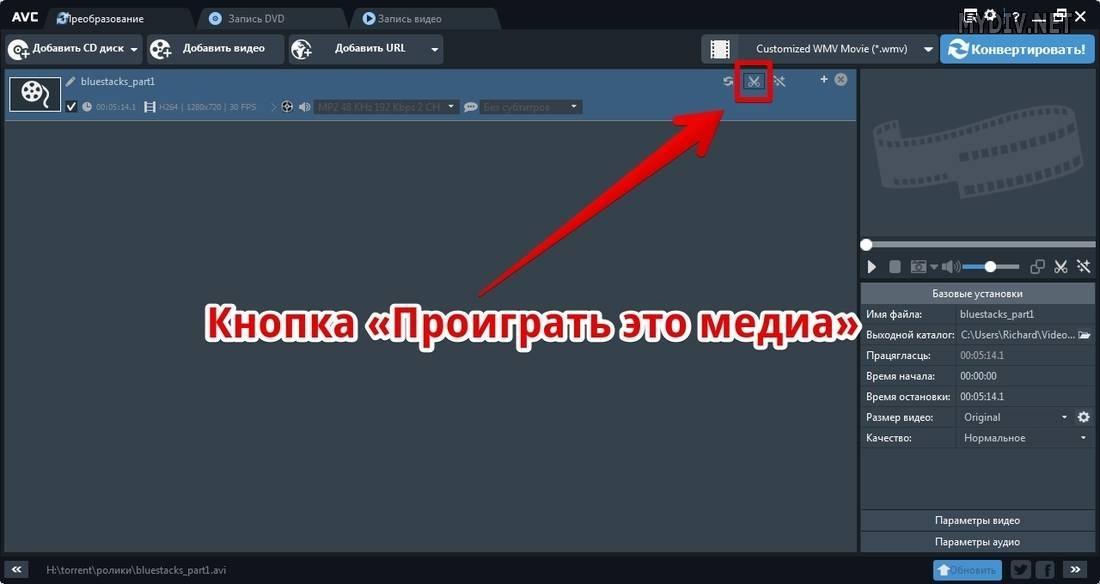The width and height of the screenshot is (1100, 584).
Task: Click the refresh arrows icon in file row
Action: click(729, 81)
